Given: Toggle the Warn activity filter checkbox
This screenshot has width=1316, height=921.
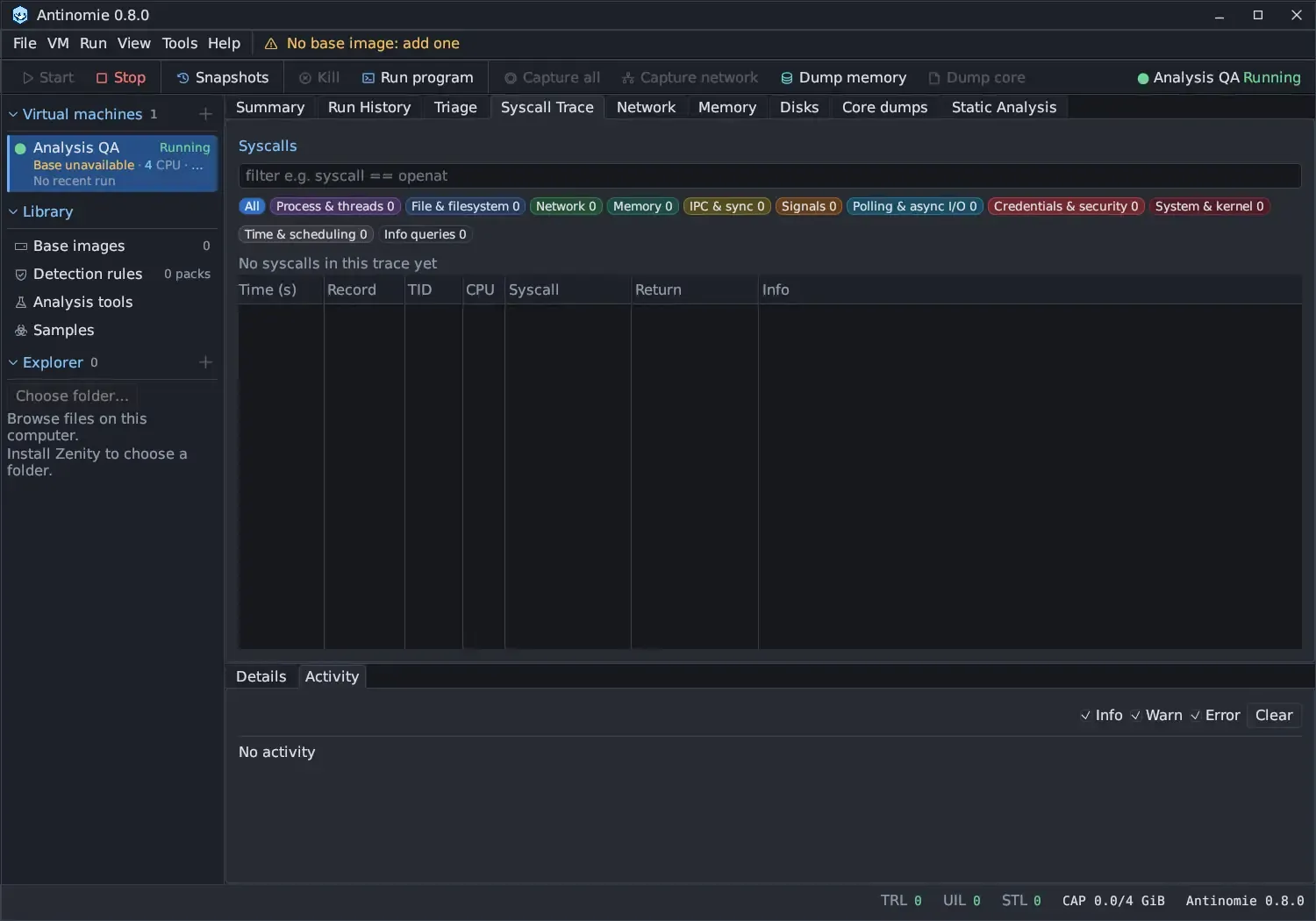Looking at the screenshot, I should click(1136, 716).
